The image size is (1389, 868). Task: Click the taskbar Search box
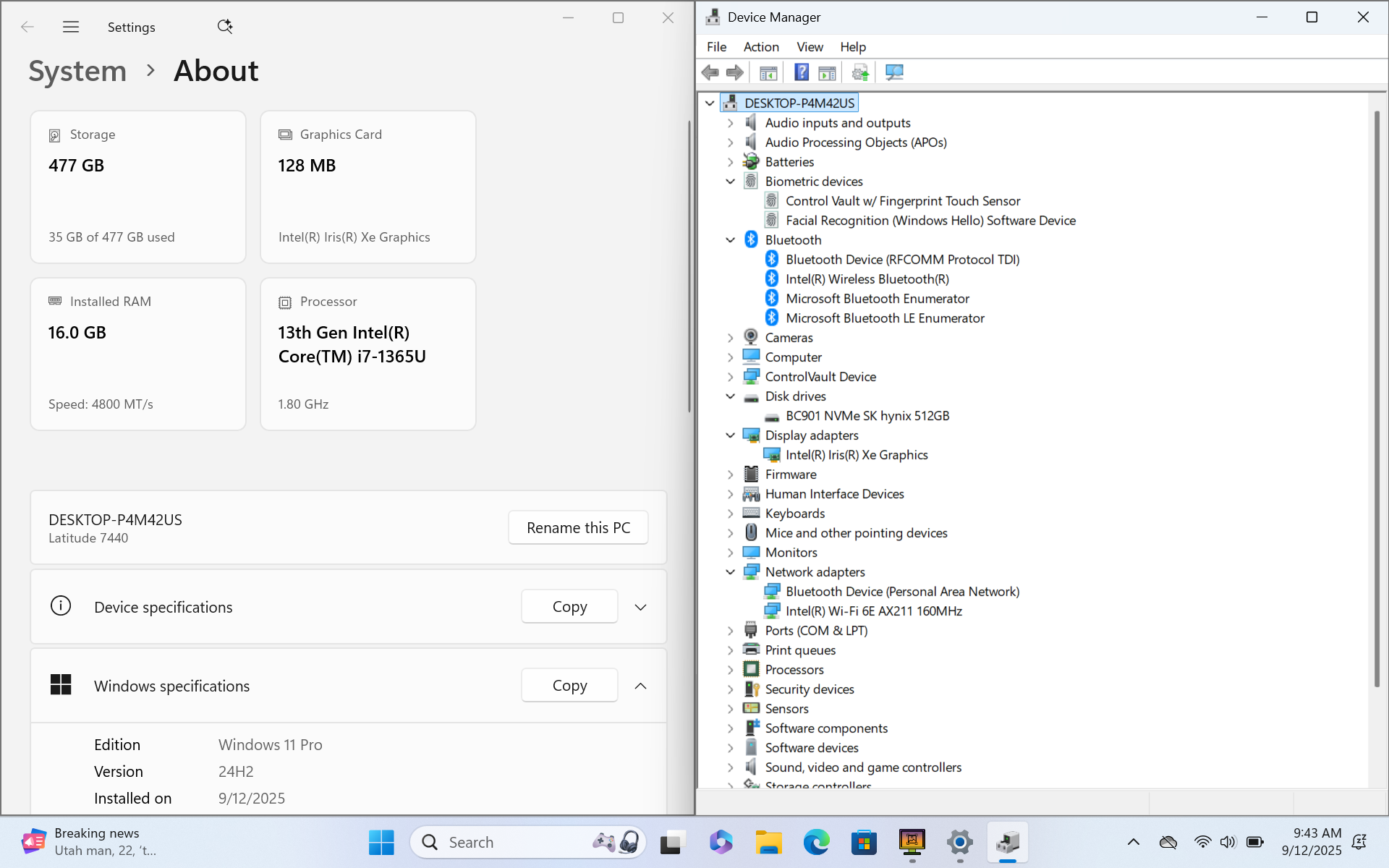pos(528,842)
